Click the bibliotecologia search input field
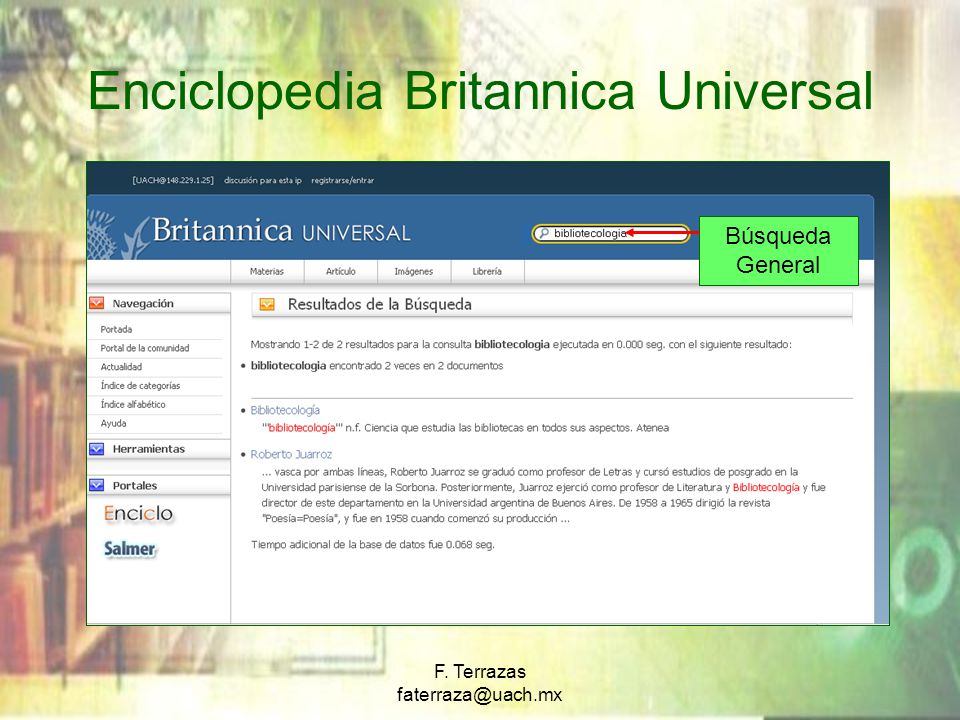Image resolution: width=960 pixels, height=720 pixels. coord(611,233)
